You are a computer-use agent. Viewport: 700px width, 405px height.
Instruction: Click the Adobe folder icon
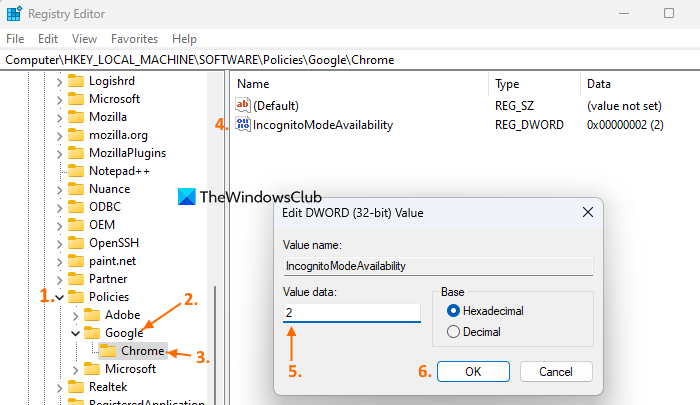tap(92, 315)
